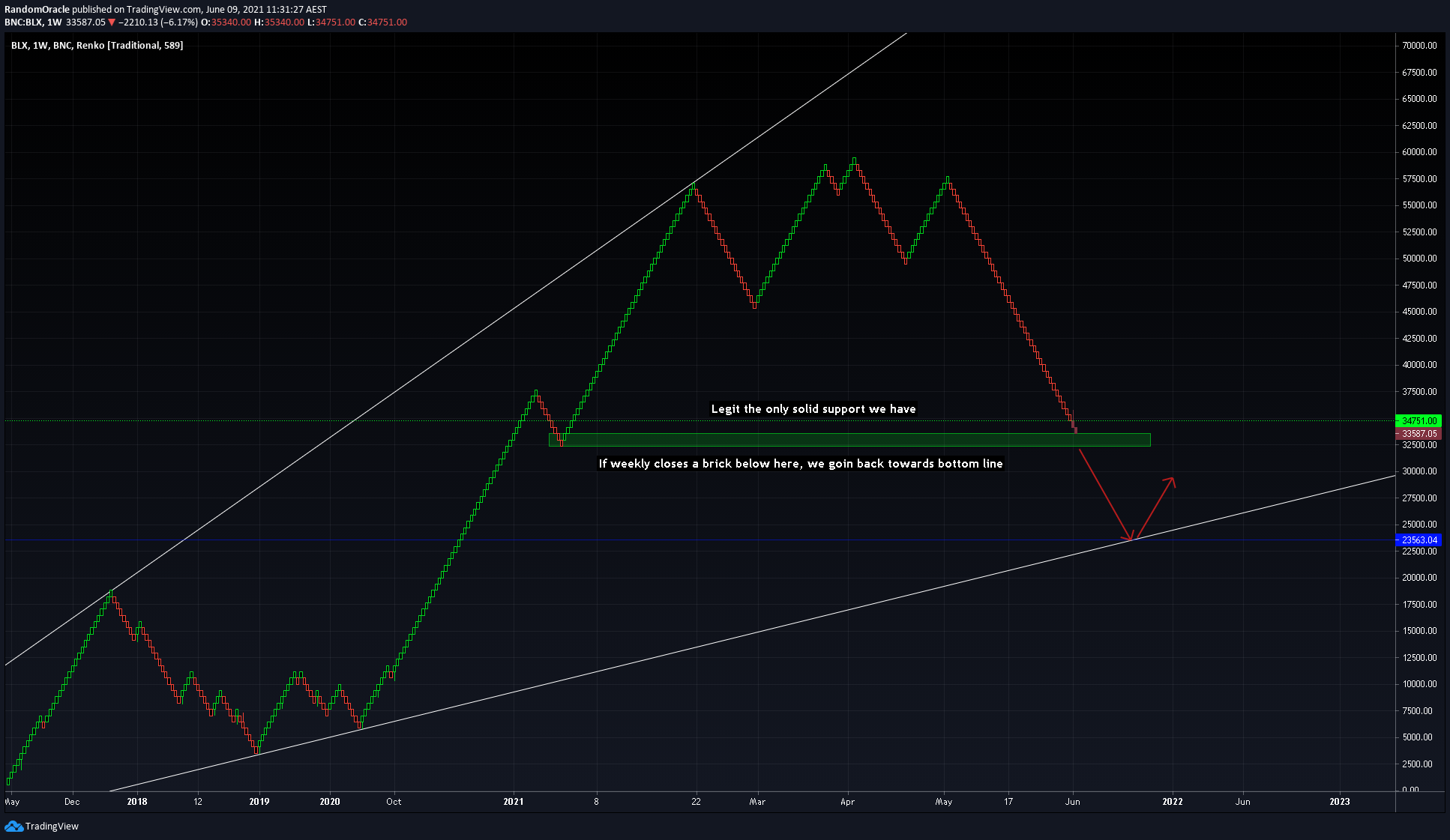Click the TradingView wordmark text
The height and width of the screenshot is (840, 1450).
click(x=52, y=826)
